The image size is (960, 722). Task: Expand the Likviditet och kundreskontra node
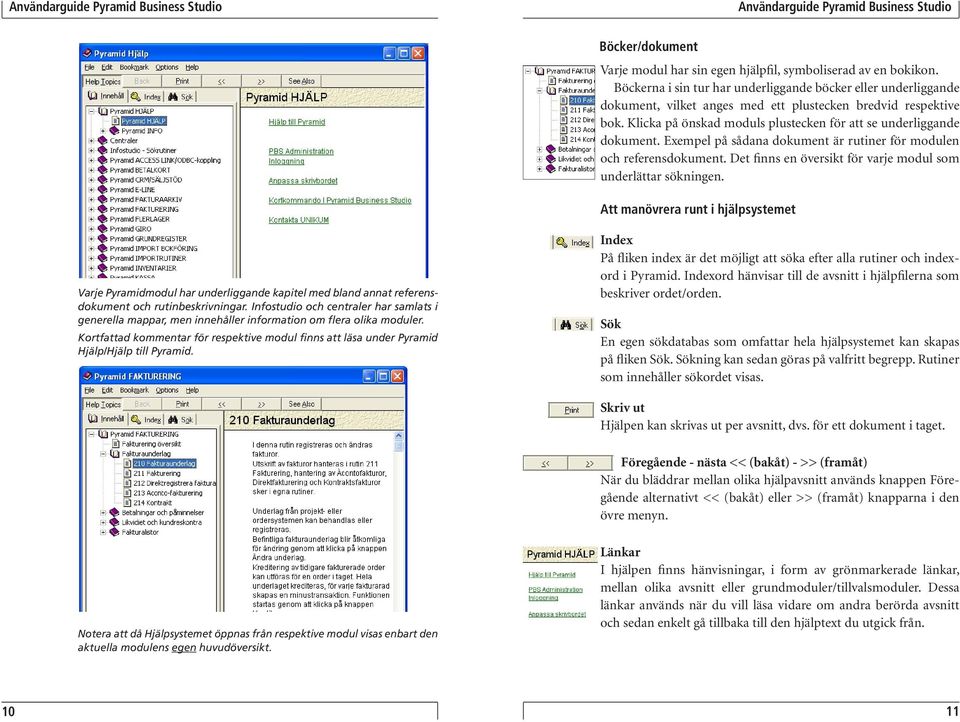click(103, 522)
